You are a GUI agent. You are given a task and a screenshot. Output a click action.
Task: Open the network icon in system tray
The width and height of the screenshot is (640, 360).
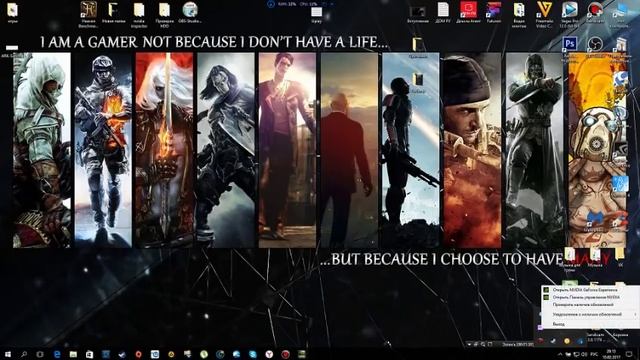point(576,354)
